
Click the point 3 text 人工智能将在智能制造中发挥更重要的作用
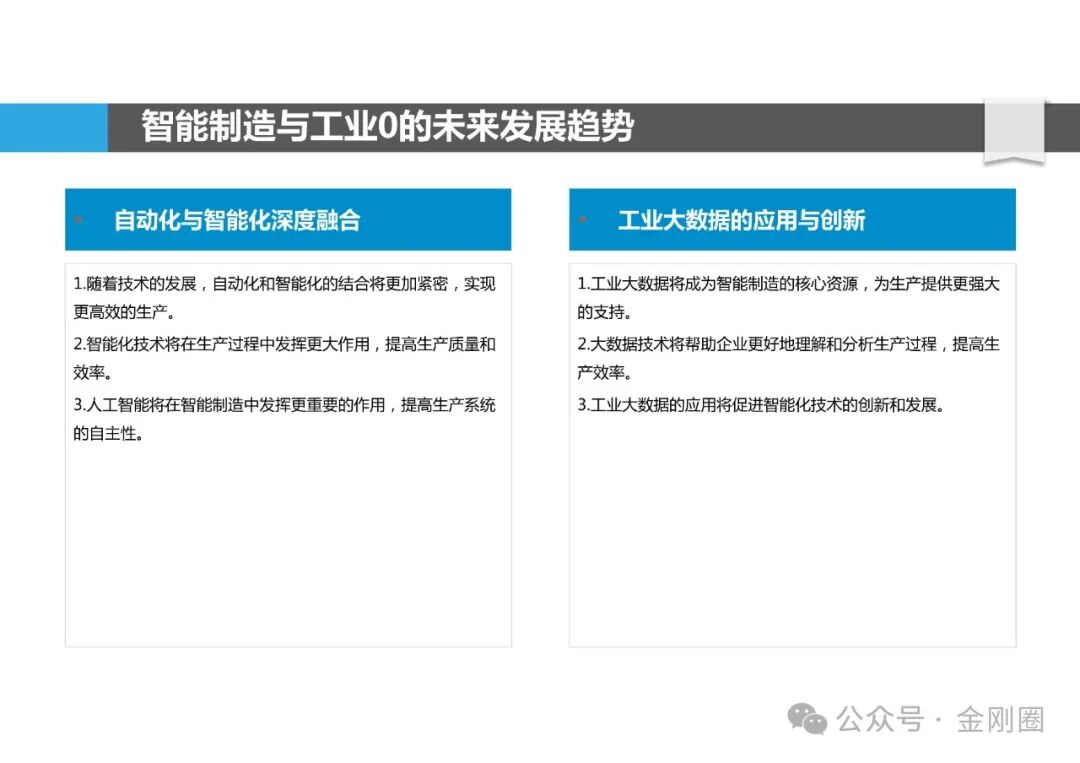pyautogui.click(x=284, y=419)
